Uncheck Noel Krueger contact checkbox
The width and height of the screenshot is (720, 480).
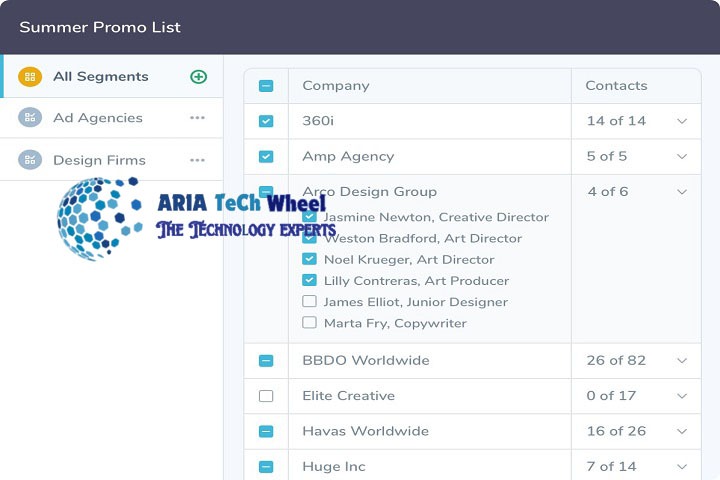[309, 259]
